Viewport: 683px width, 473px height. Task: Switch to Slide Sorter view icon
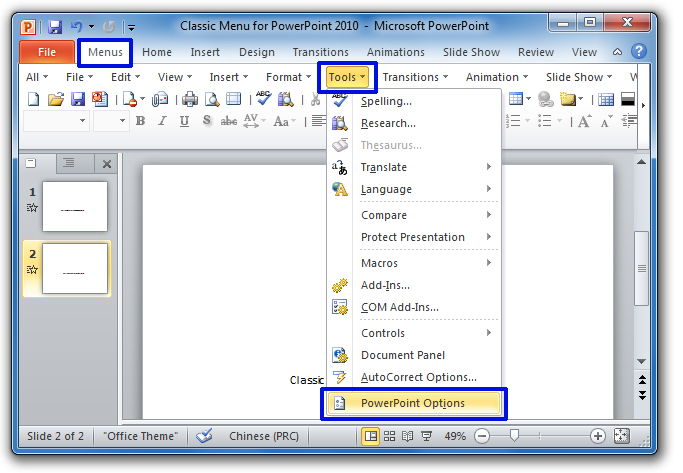click(x=391, y=436)
